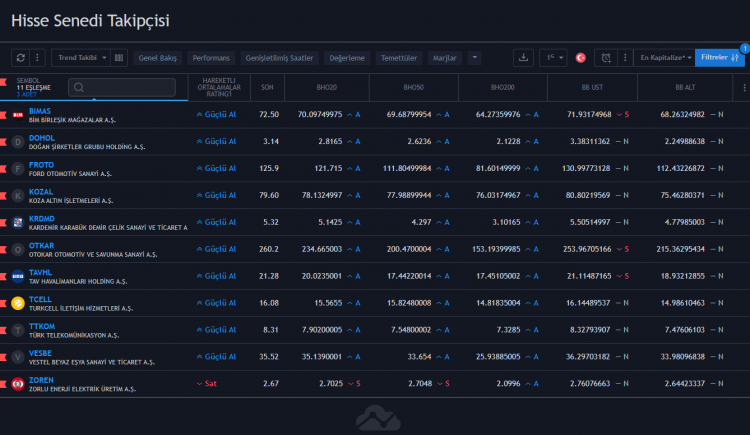The image size is (750, 435).
Task: Expand more column-set tabs arrow
Action: pyautogui.click(x=474, y=58)
